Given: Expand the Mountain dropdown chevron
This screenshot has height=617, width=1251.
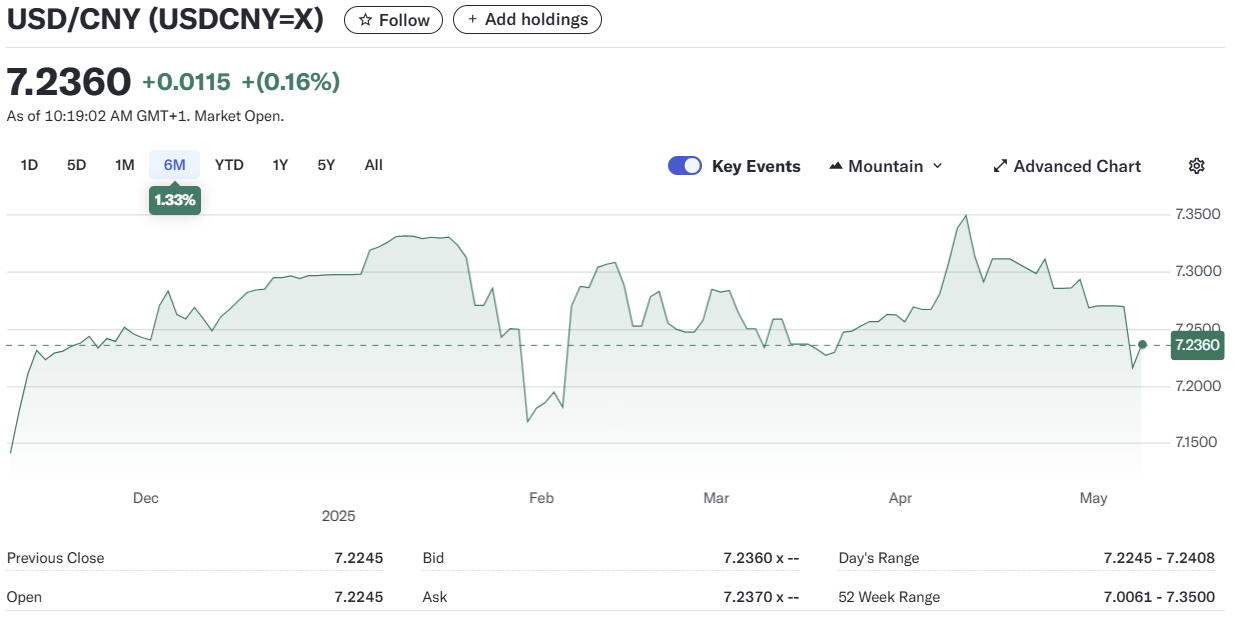Looking at the screenshot, I should [x=937, y=166].
